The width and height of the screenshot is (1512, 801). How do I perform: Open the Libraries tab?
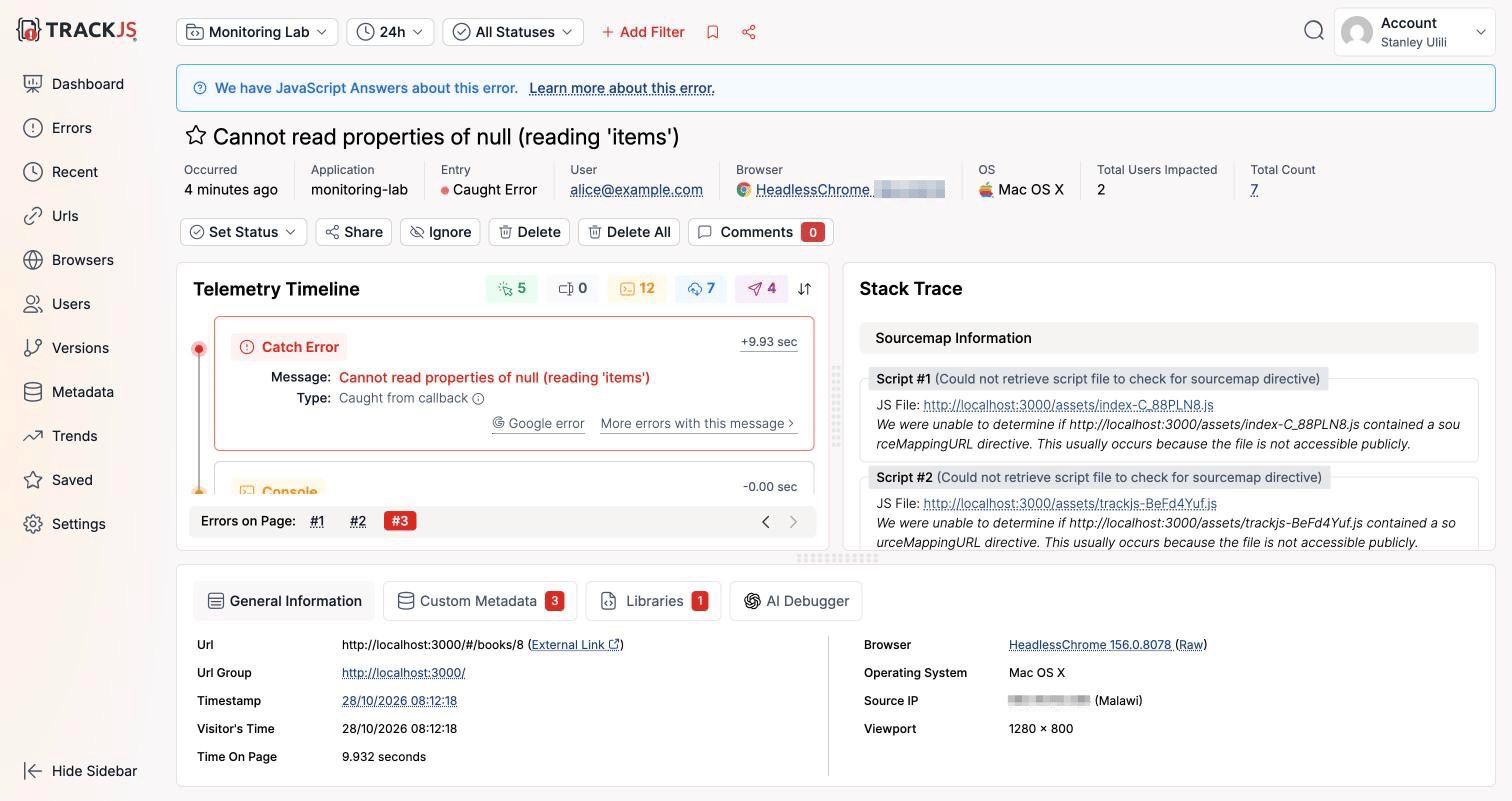653,601
